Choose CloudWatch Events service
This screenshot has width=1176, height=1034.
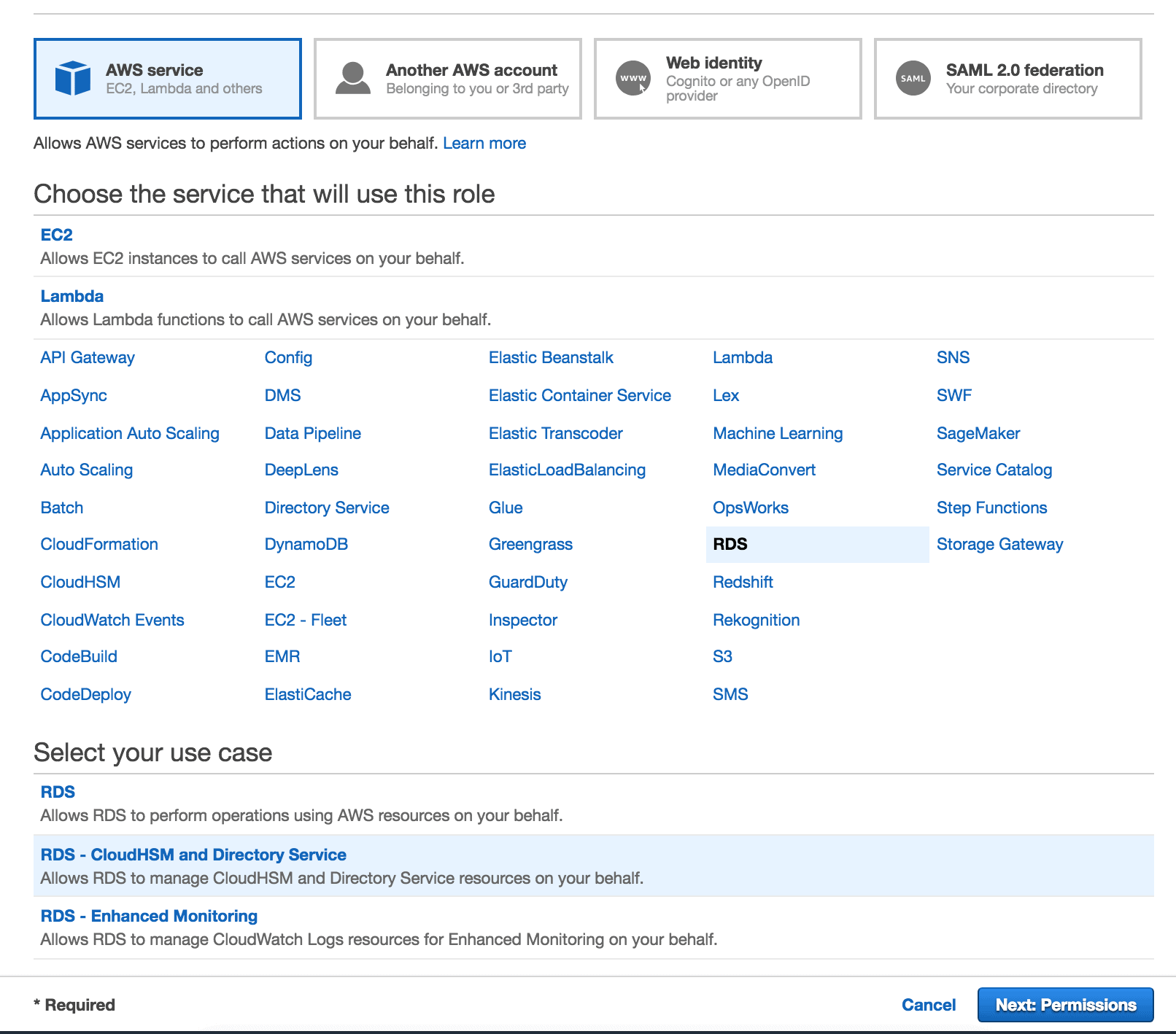point(112,620)
